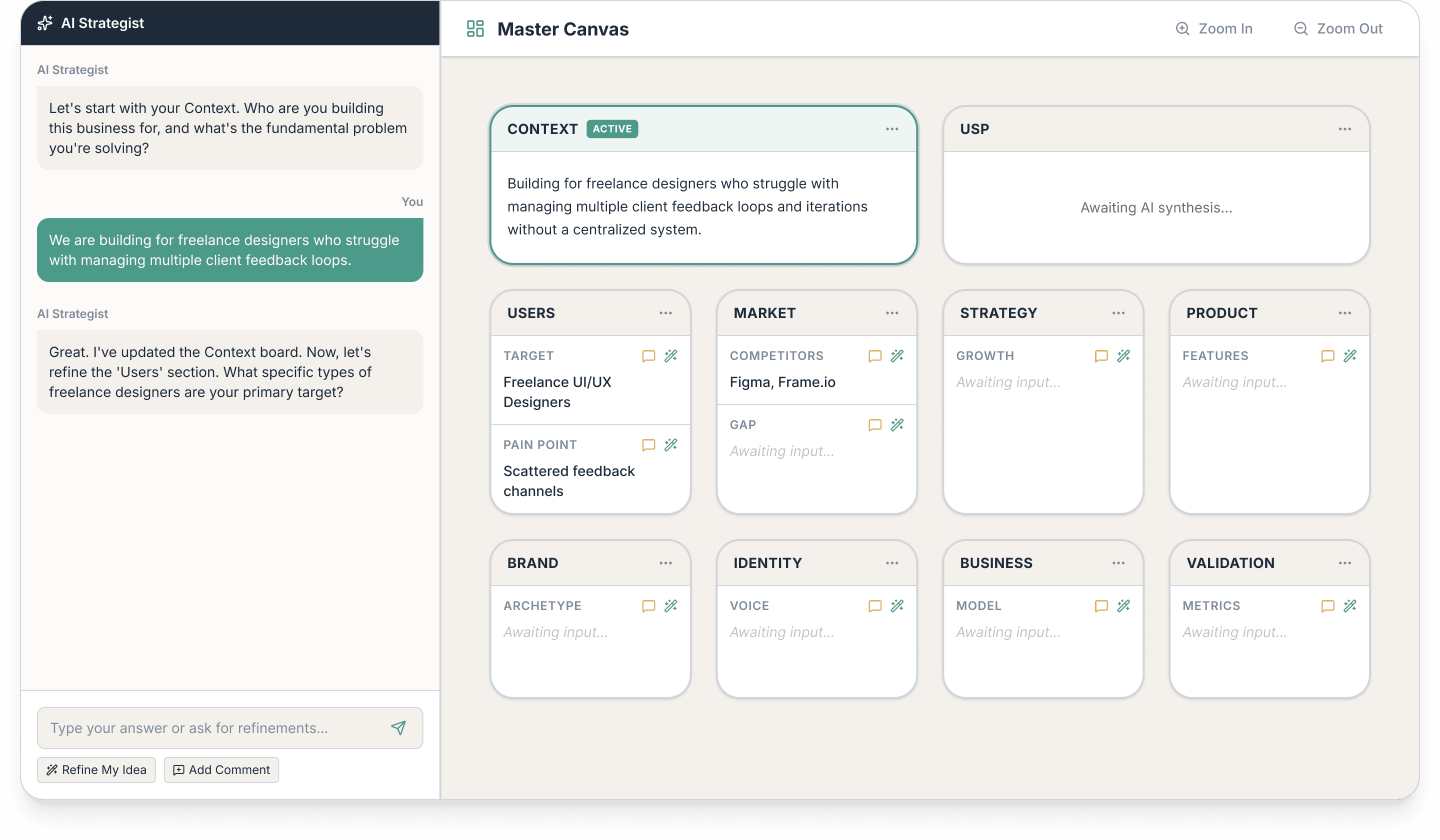Click the magic wand icon on PAIN POINT
This screenshot has height=840, width=1440.
671,444
